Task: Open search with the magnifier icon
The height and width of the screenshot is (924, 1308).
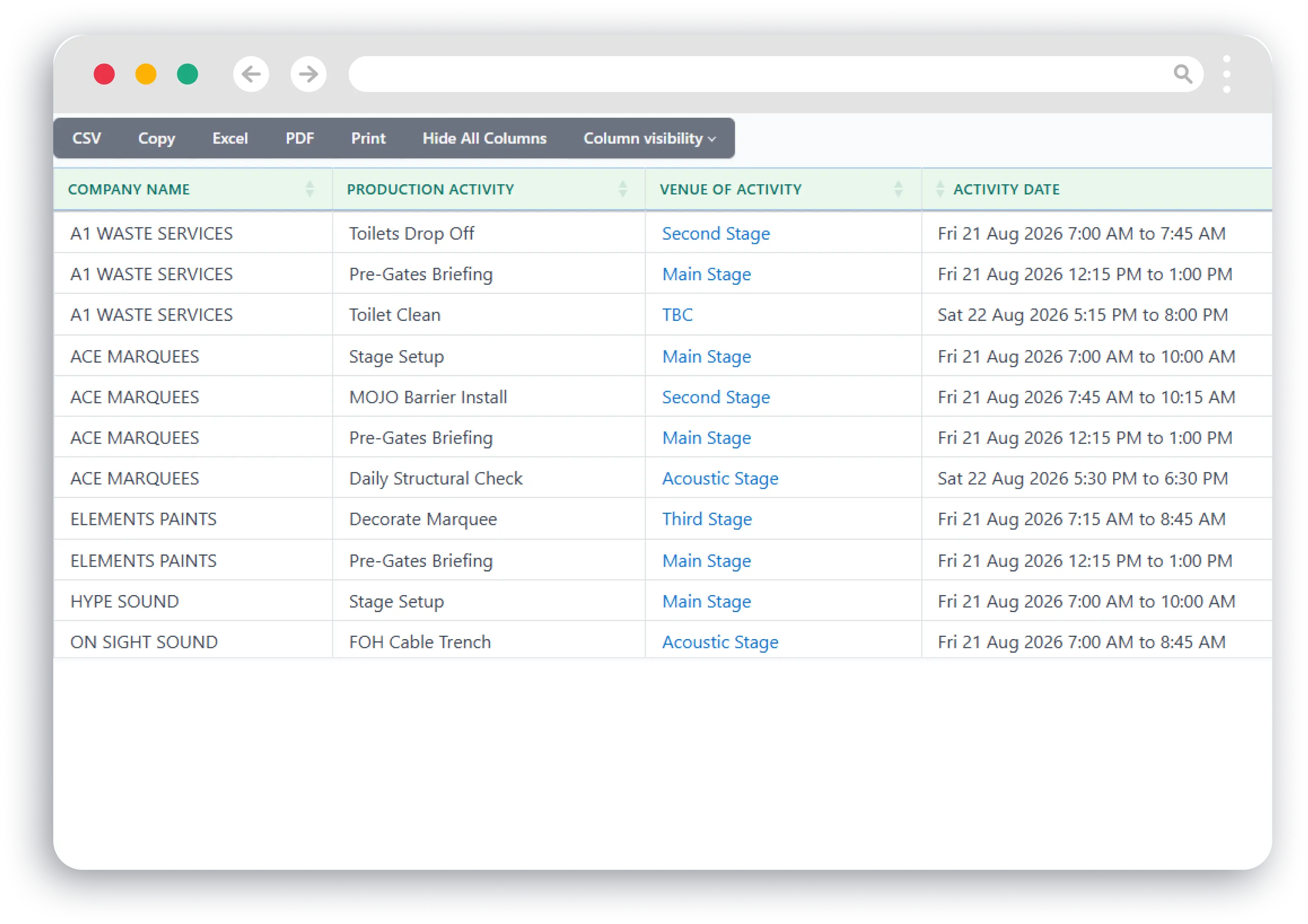Action: click(1184, 74)
